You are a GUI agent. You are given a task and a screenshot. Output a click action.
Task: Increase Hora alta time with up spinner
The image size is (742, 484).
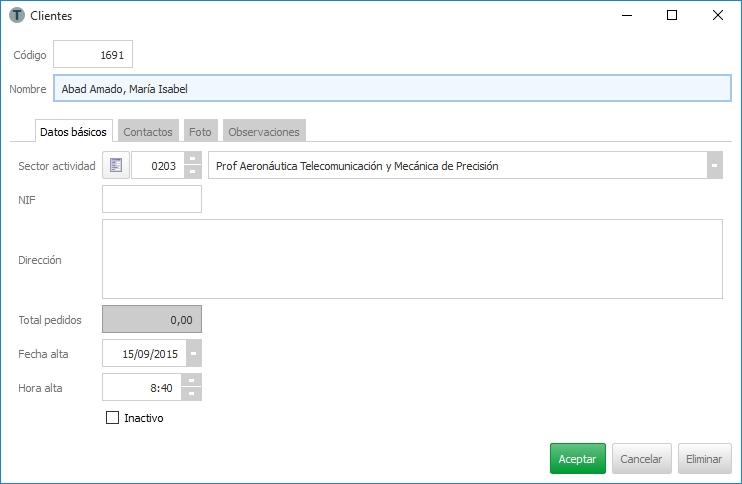pyautogui.click(x=193, y=381)
